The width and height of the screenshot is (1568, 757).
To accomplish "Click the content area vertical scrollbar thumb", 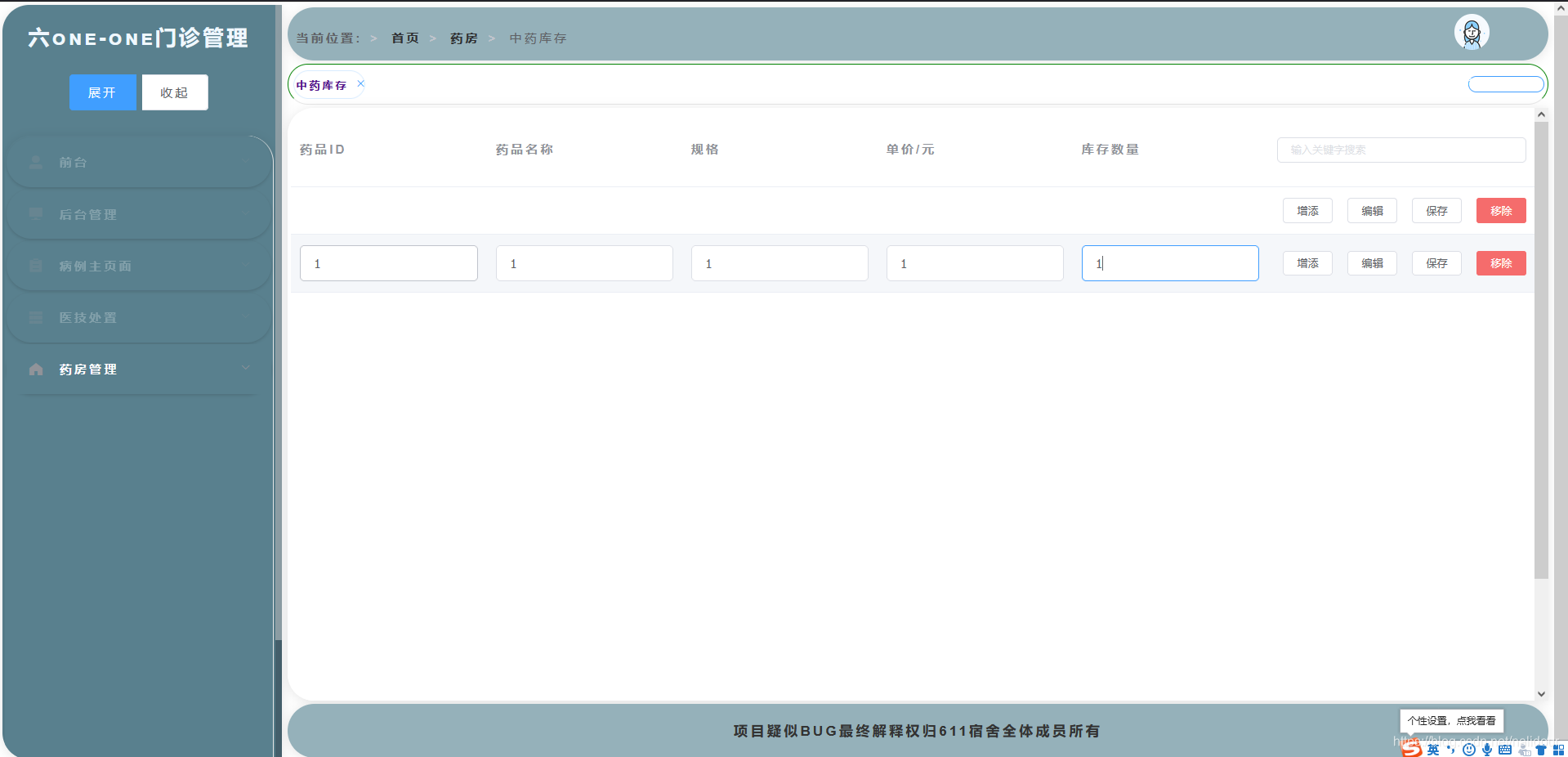I will [x=1541, y=350].
